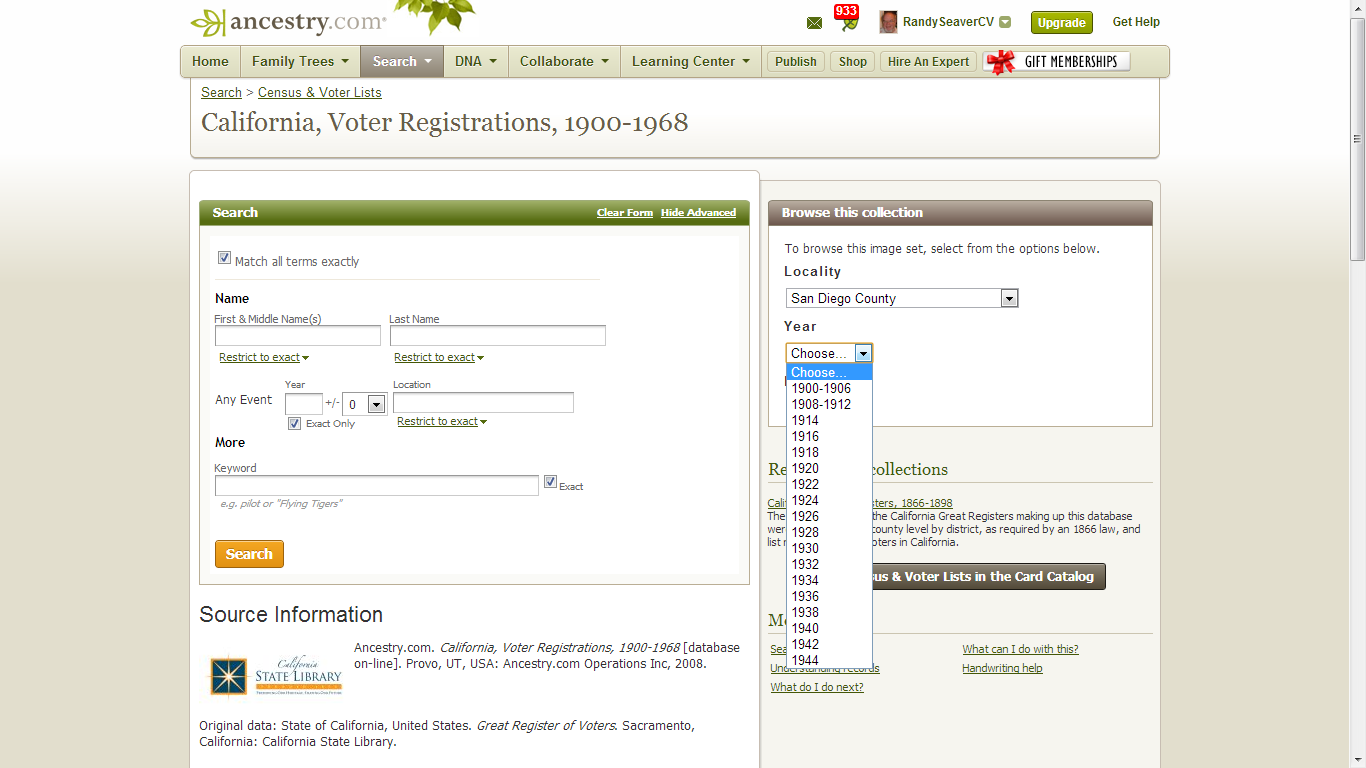Click the Hide Advanced link

[698, 212]
